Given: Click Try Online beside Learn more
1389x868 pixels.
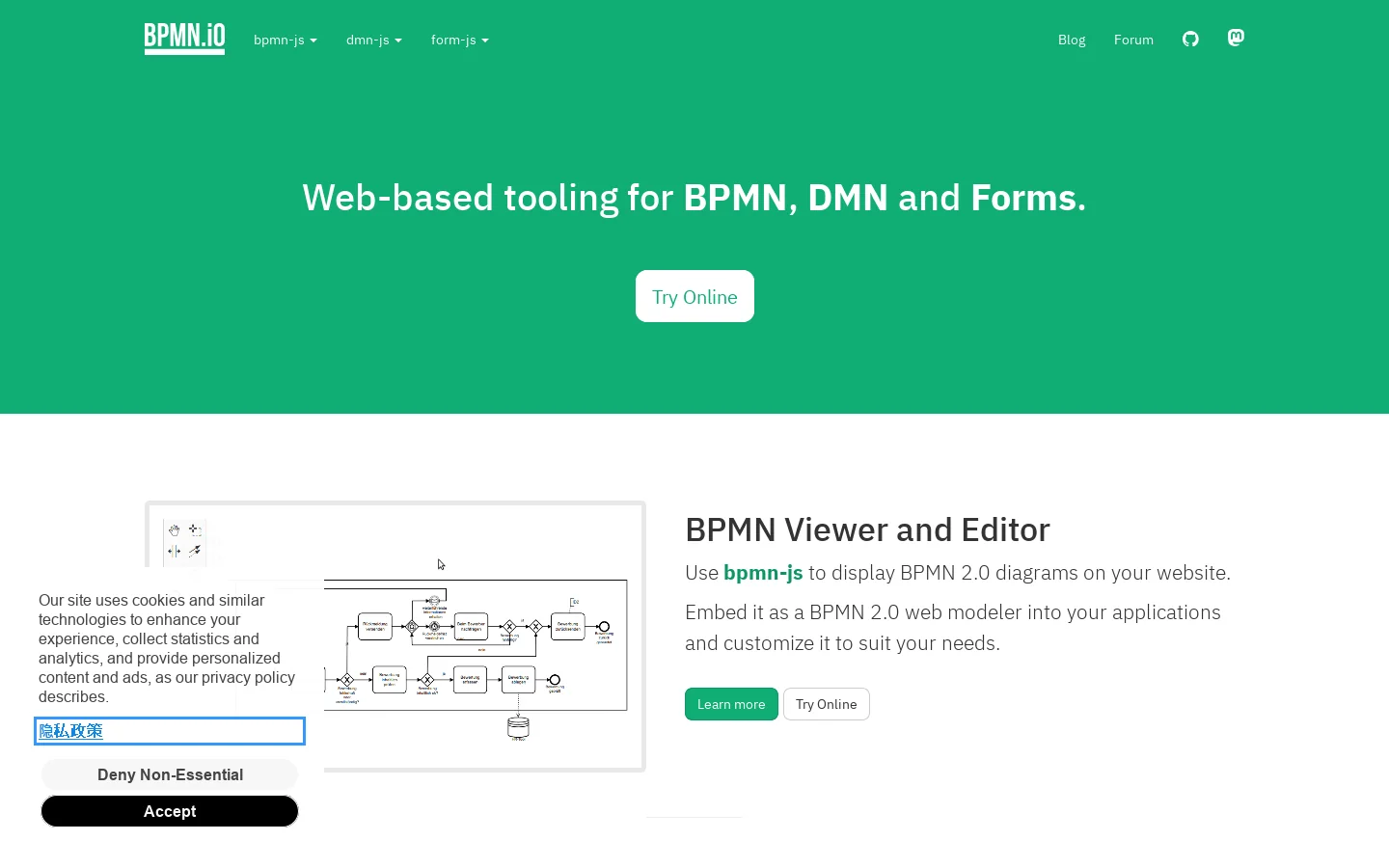Looking at the screenshot, I should (x=827, y=704).
